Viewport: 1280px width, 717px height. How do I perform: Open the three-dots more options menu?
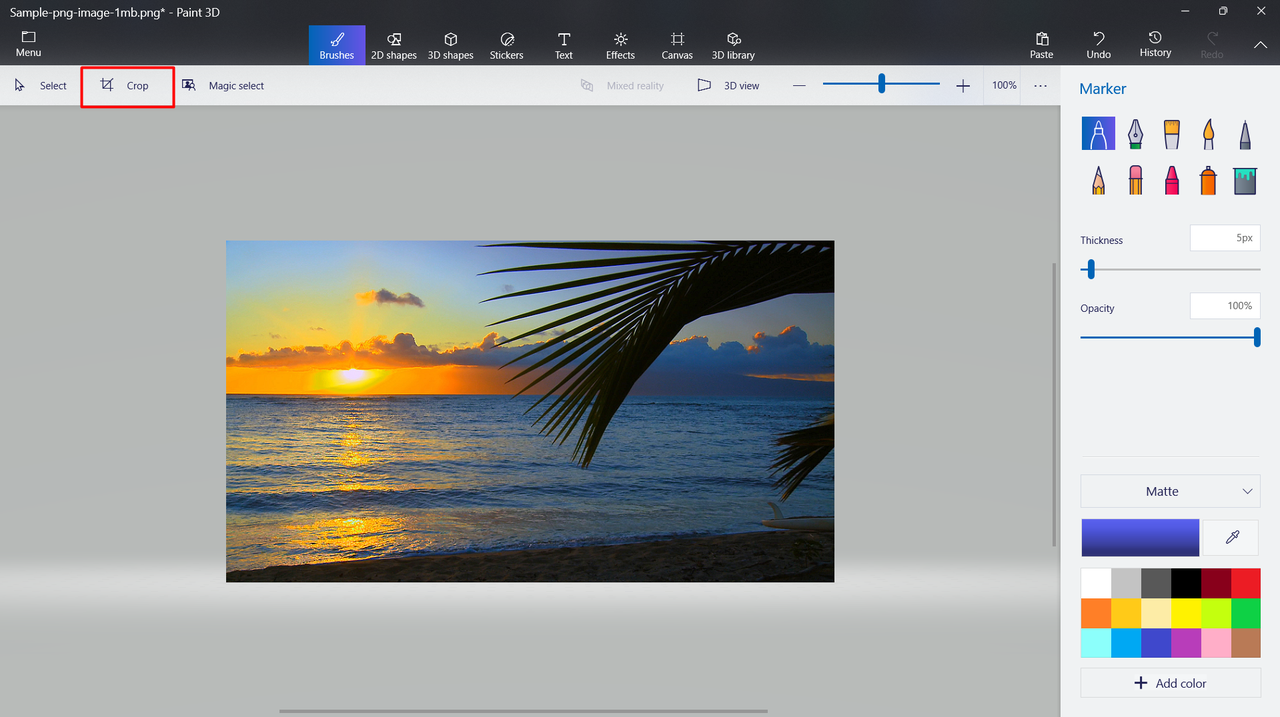(1040, 86)
